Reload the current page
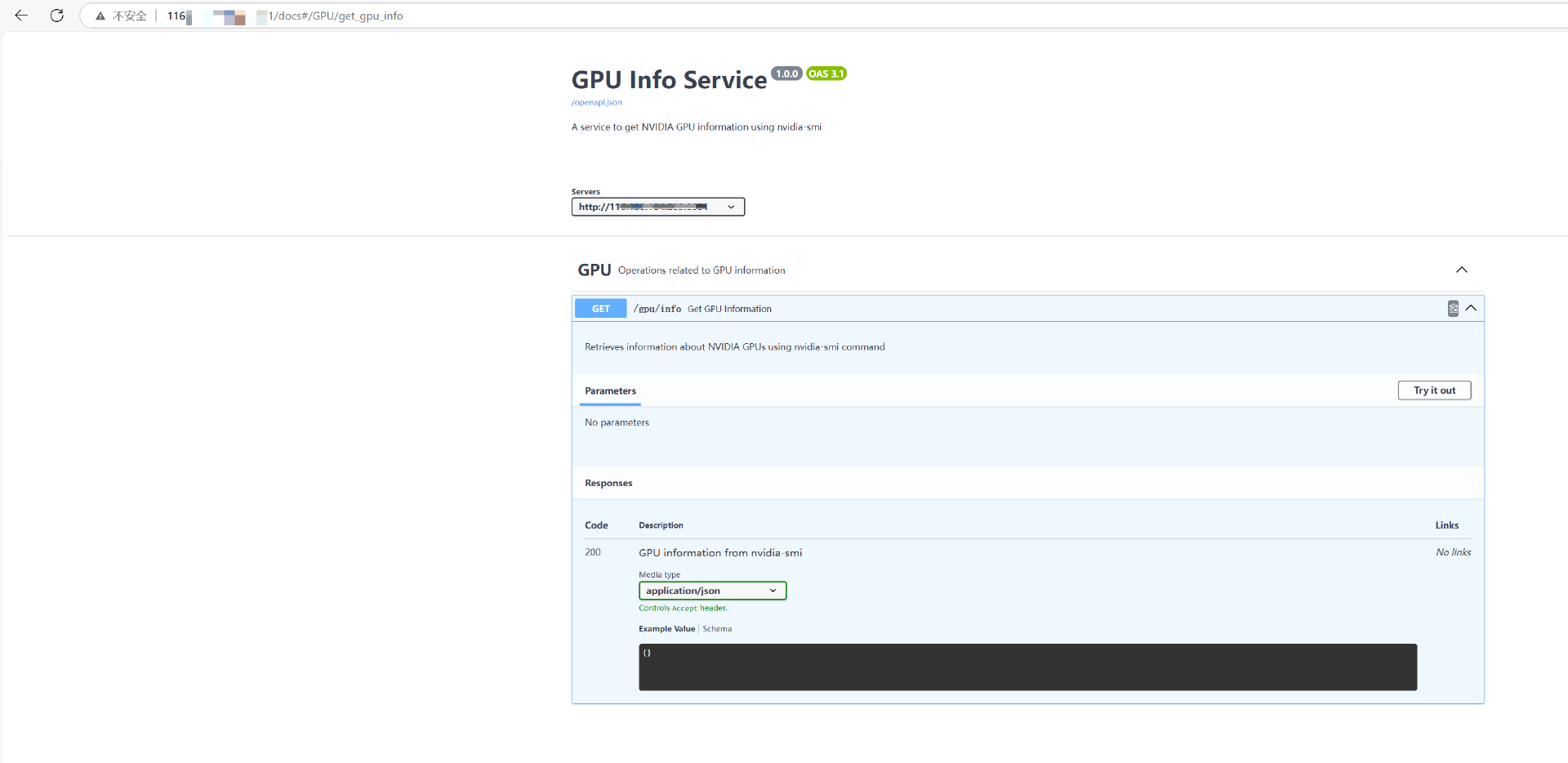 [x=56, y=16]
